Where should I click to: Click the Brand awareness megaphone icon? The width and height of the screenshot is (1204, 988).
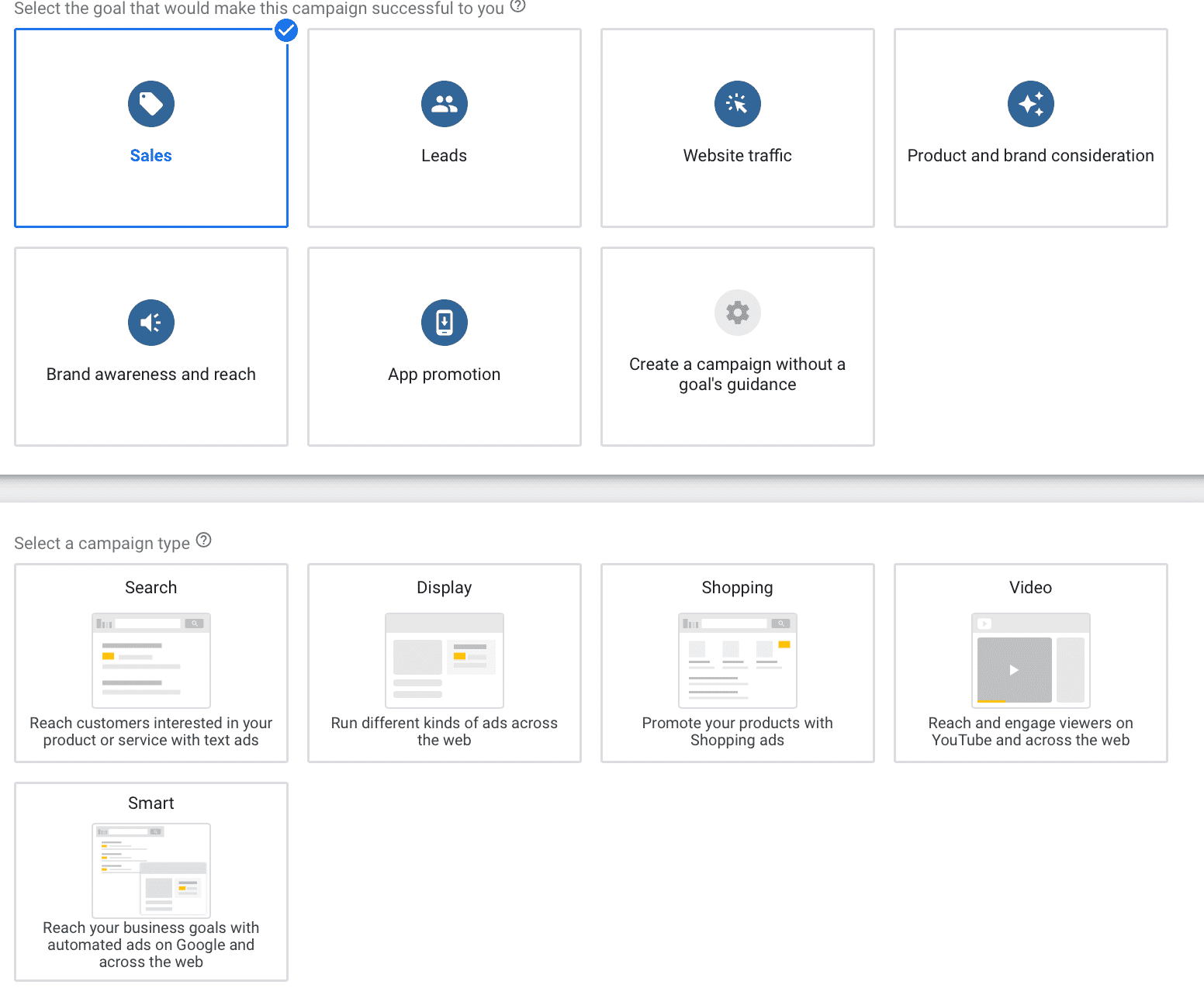151,323
